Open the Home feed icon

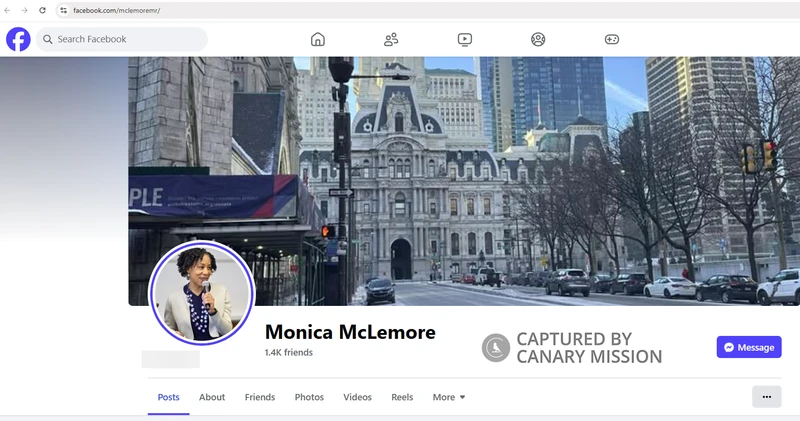318,39
